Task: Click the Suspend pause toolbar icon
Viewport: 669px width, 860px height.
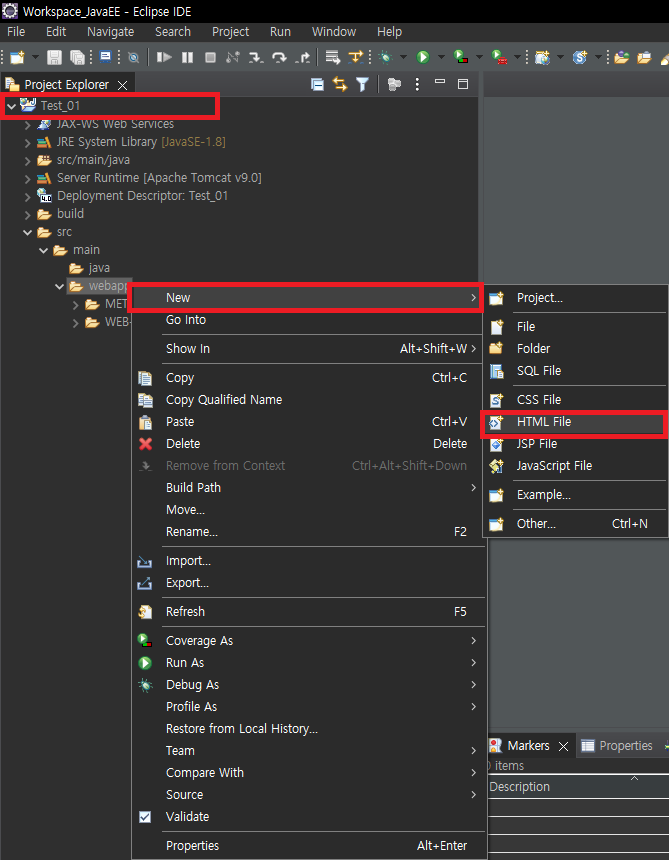Action: [x=187, y=57]
